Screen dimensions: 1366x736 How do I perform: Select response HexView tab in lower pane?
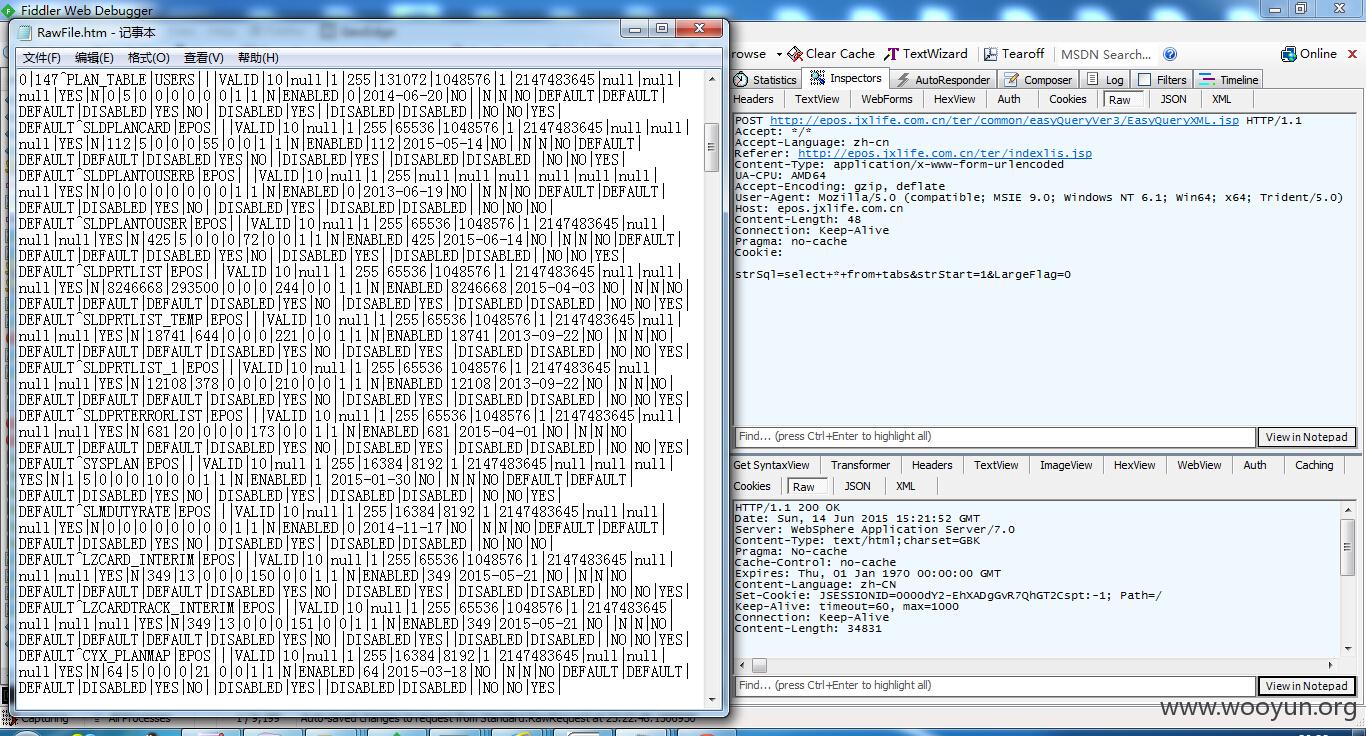(1134, 465)
